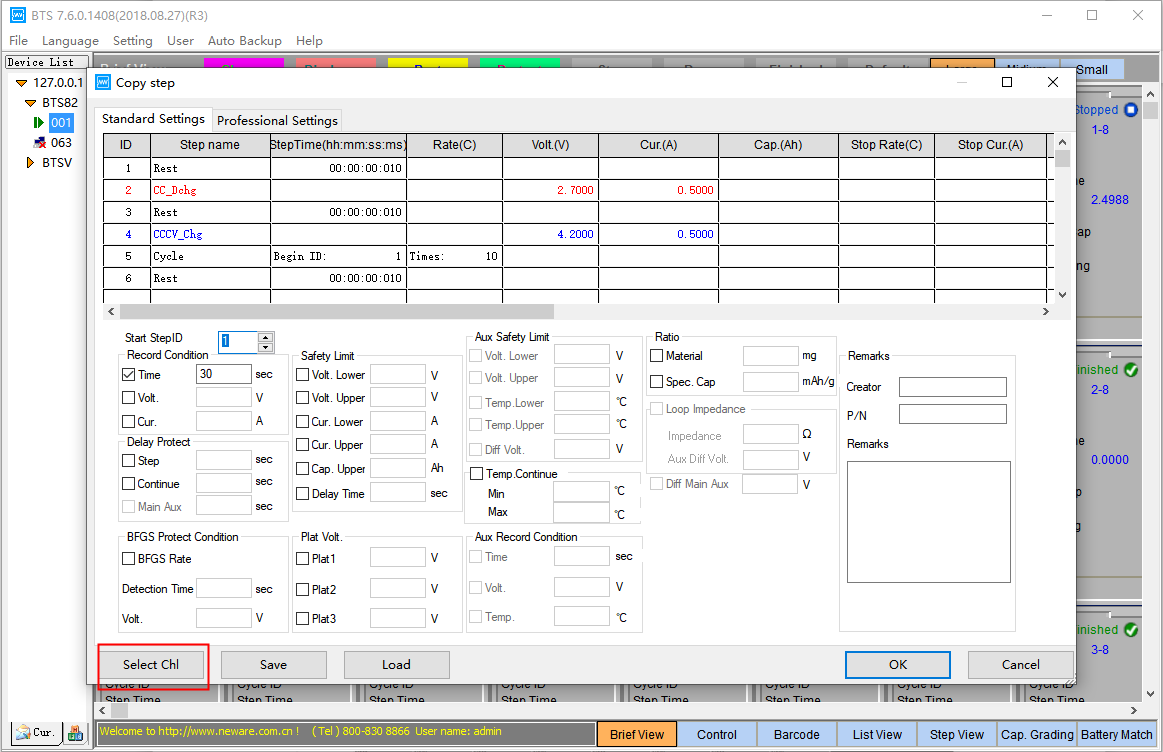The width and height of the screenshot is (1163, 752).
Task: Click the Save button
Action: point(274,664)
